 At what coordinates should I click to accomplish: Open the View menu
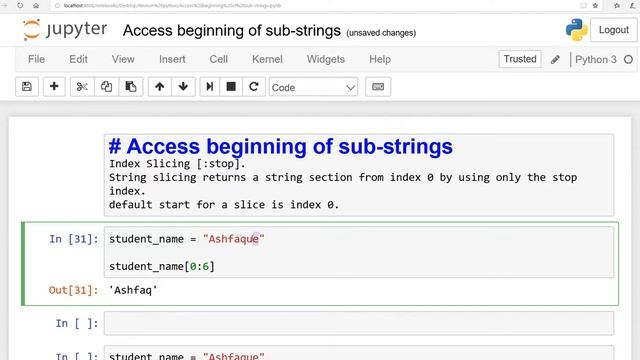(123, 59)
